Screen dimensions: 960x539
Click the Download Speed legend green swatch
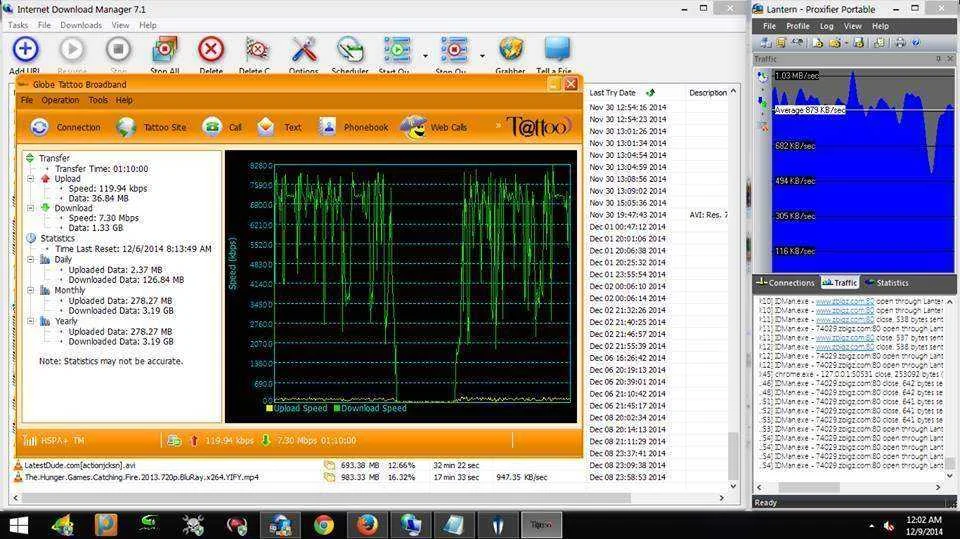337,408
